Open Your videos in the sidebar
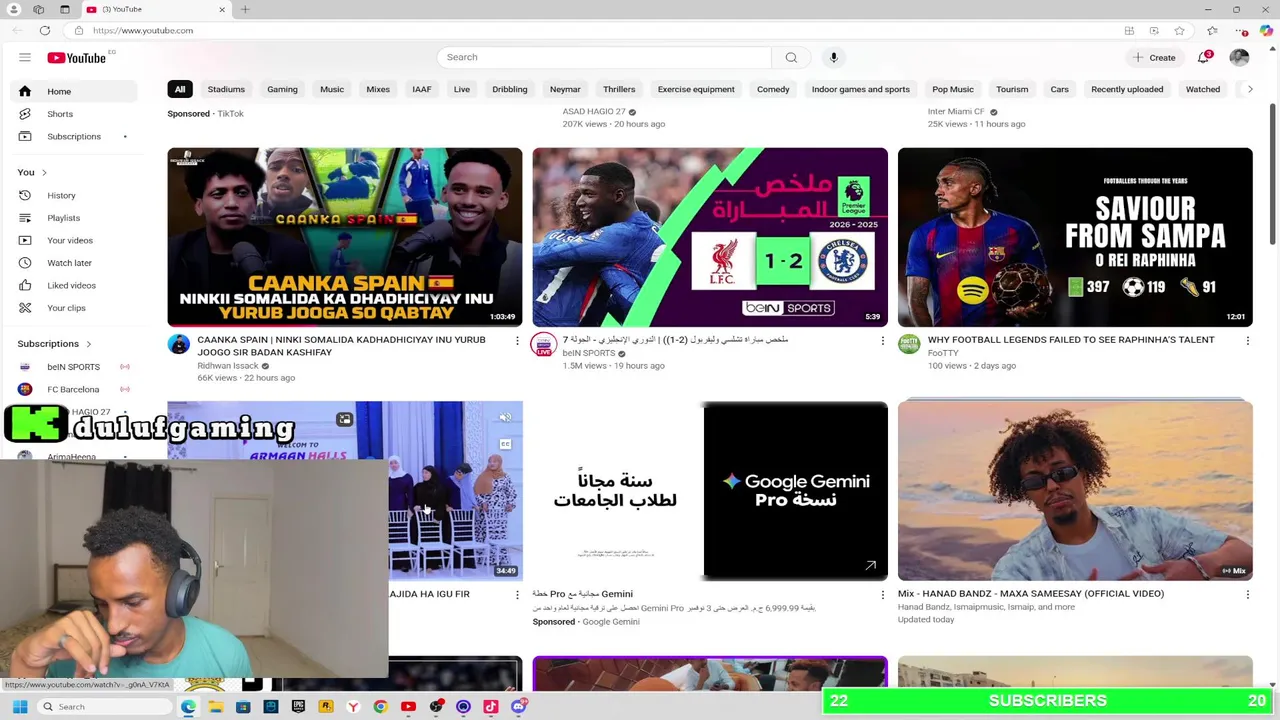1280x720 pixels. (70, 240)
